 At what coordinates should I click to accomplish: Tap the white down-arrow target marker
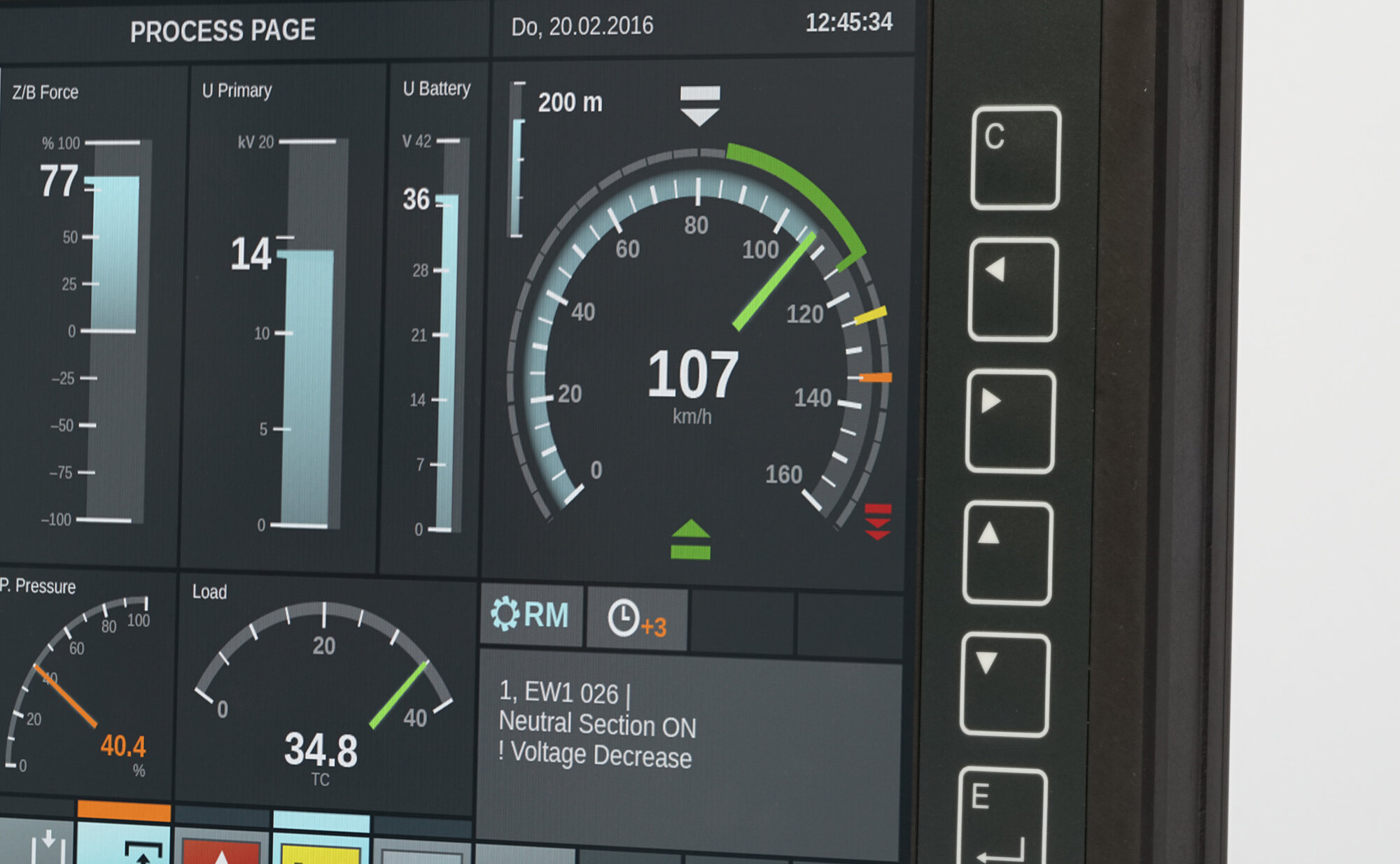point(699,105)
